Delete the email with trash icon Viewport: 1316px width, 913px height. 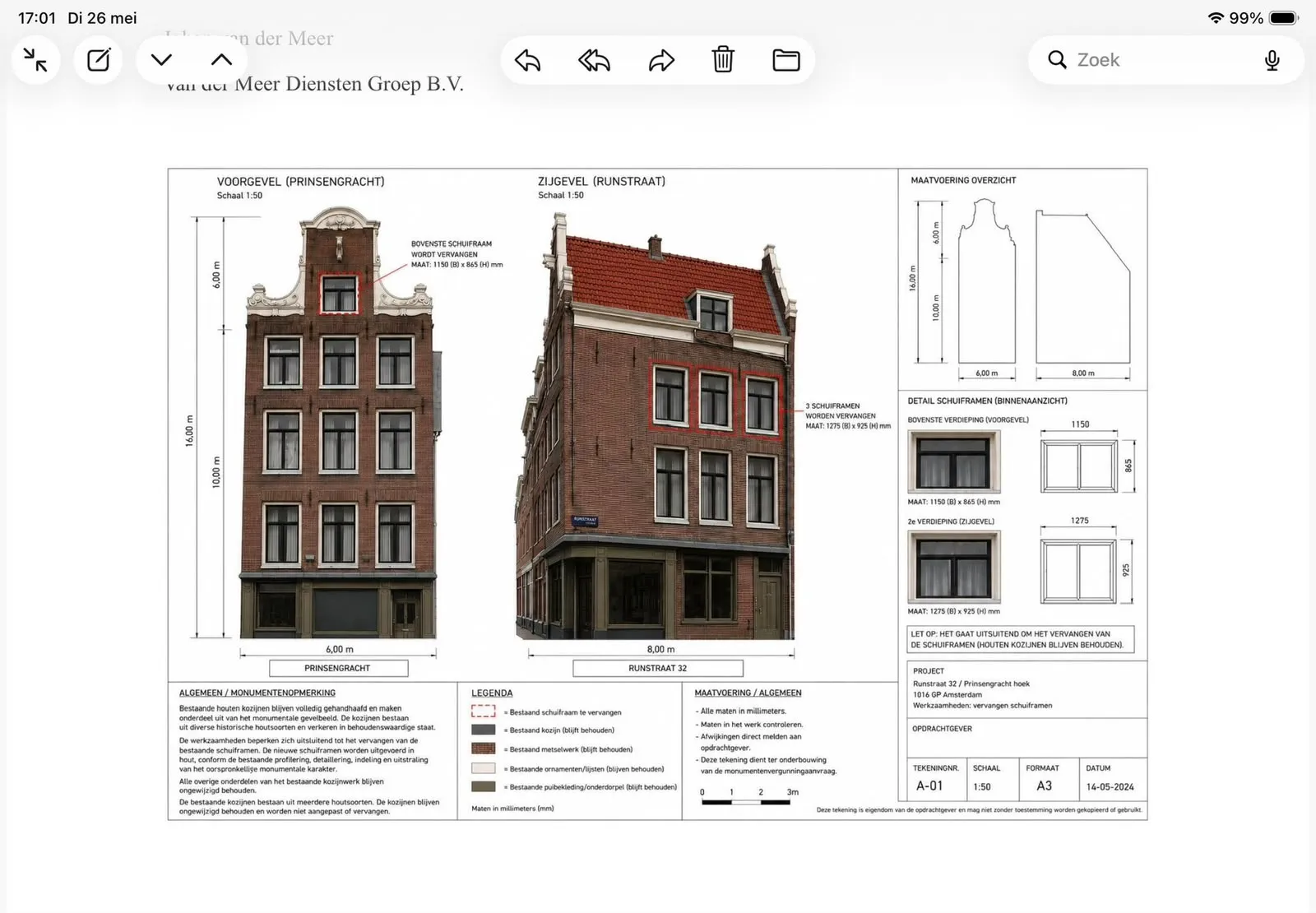click(x=723, y=60)
